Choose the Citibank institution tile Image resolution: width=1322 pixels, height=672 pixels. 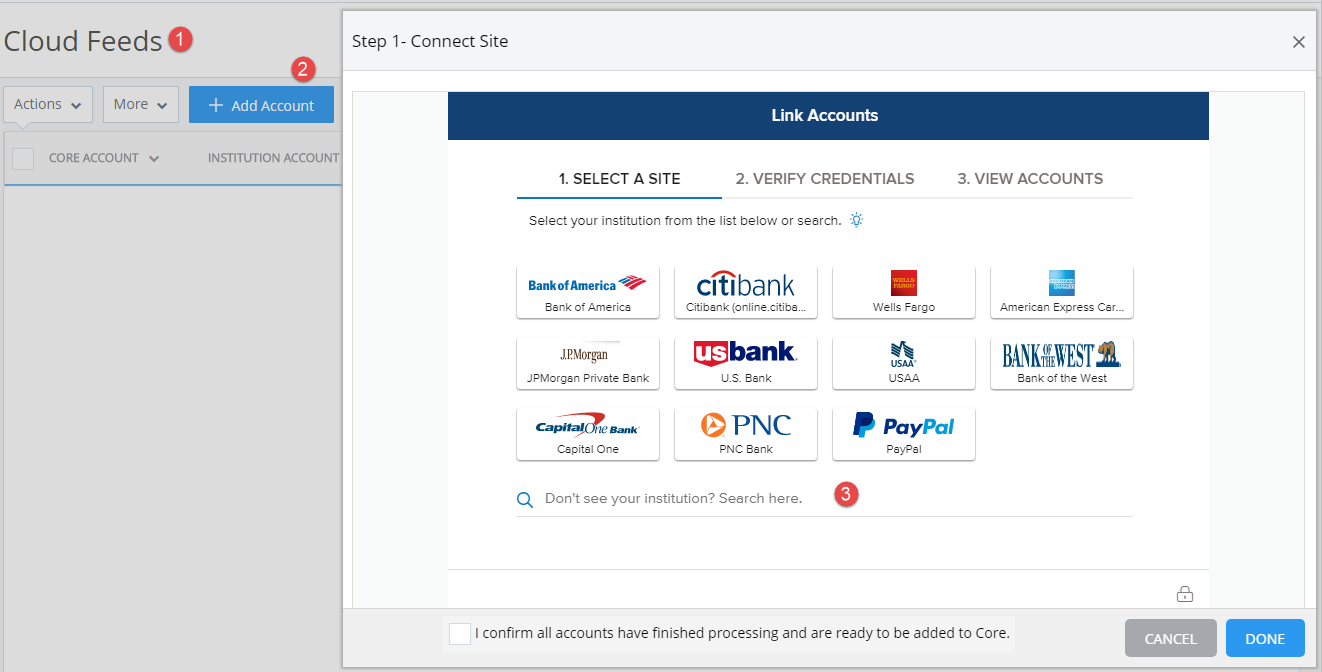coord(746,292)
